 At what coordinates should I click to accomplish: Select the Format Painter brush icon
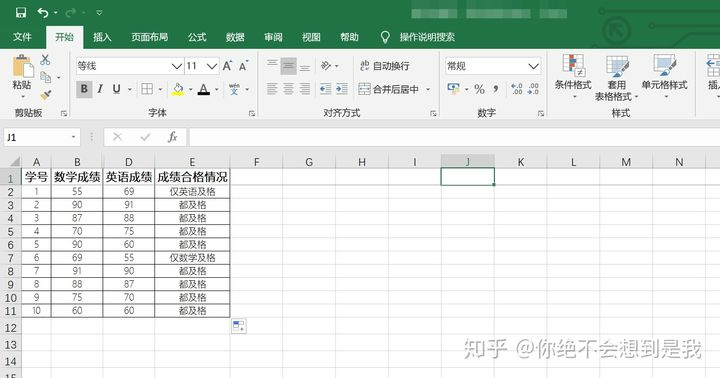pyautogui.click(x=45, y=95)
